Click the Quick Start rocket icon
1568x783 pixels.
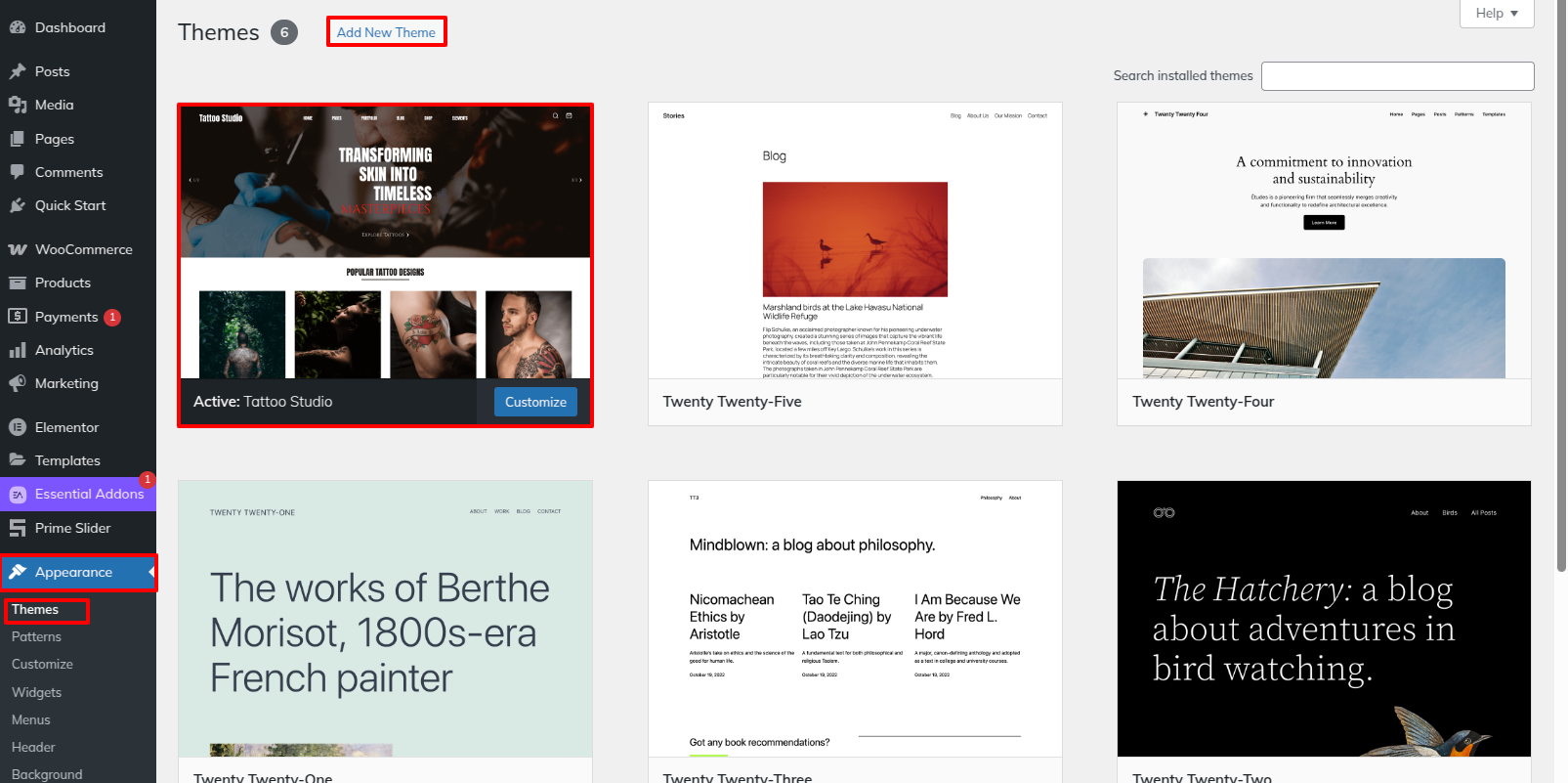pos(17,205)
